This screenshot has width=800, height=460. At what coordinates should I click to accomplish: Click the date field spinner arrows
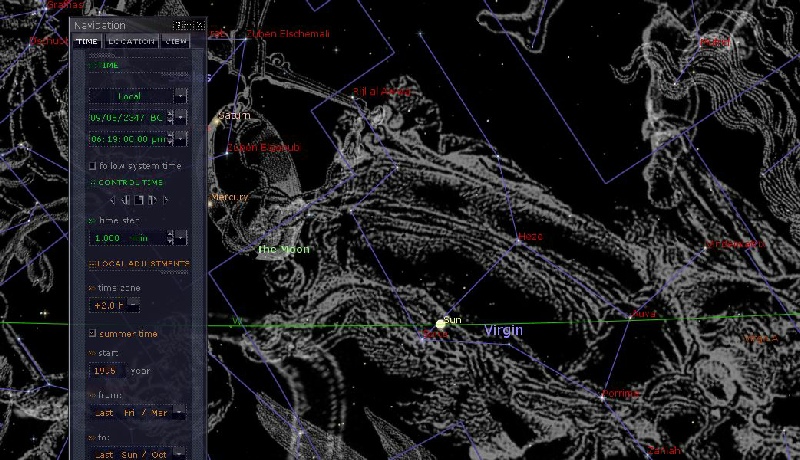pos(170,117)
